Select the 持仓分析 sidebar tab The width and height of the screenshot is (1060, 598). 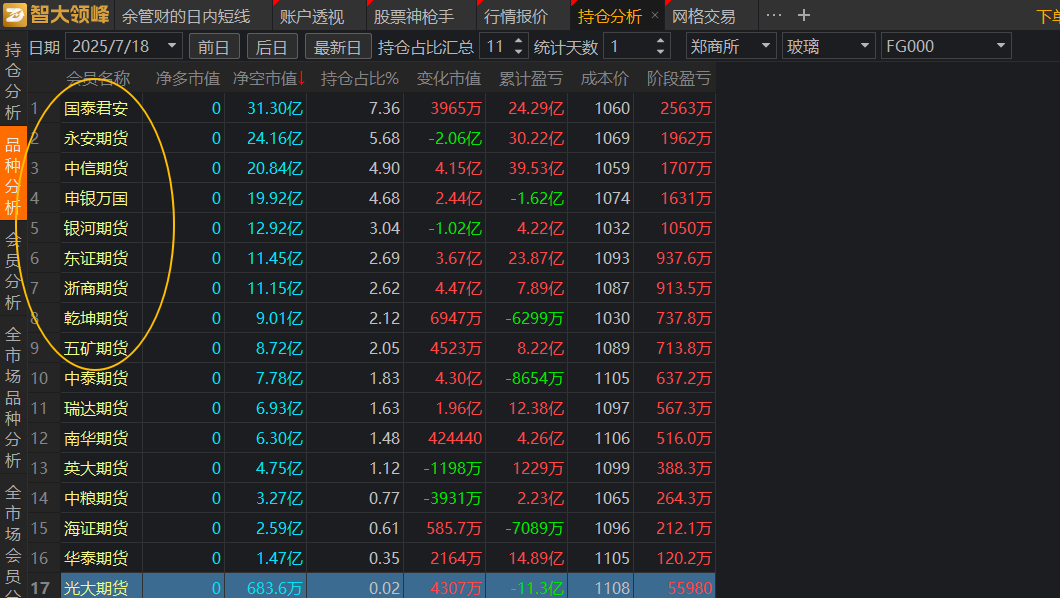pos(13,80)
